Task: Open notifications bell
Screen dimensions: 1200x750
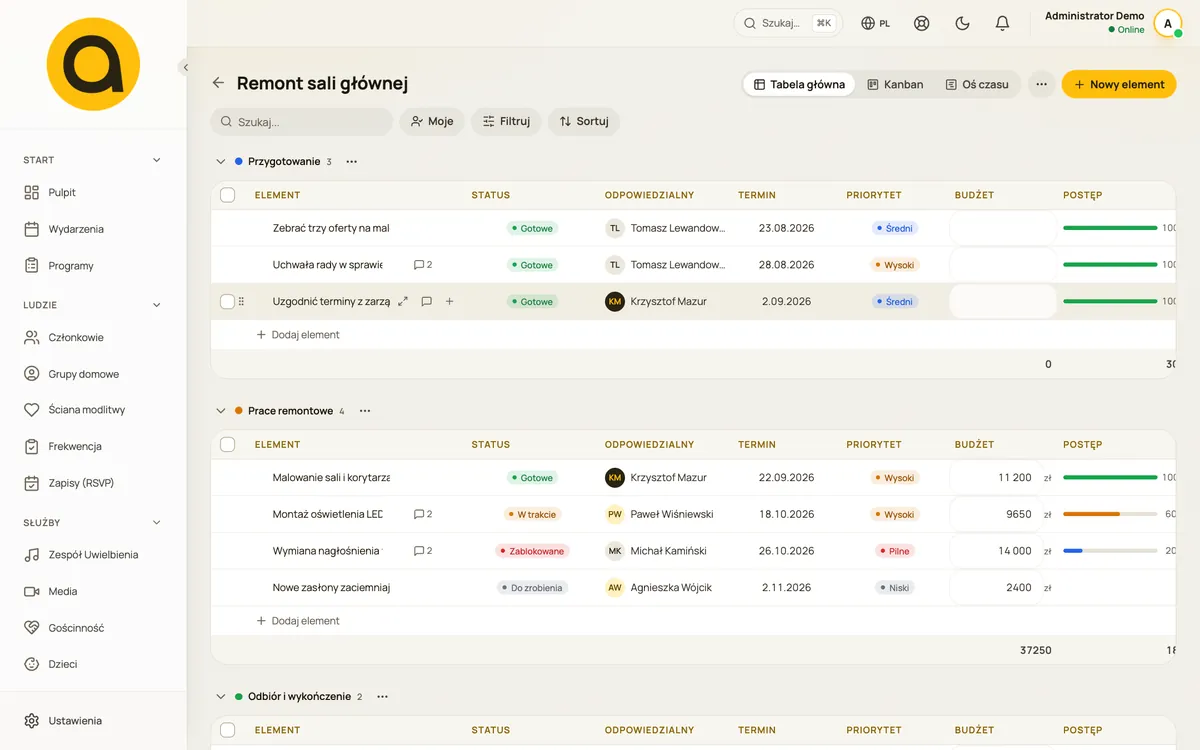Action: point(1002,23)
